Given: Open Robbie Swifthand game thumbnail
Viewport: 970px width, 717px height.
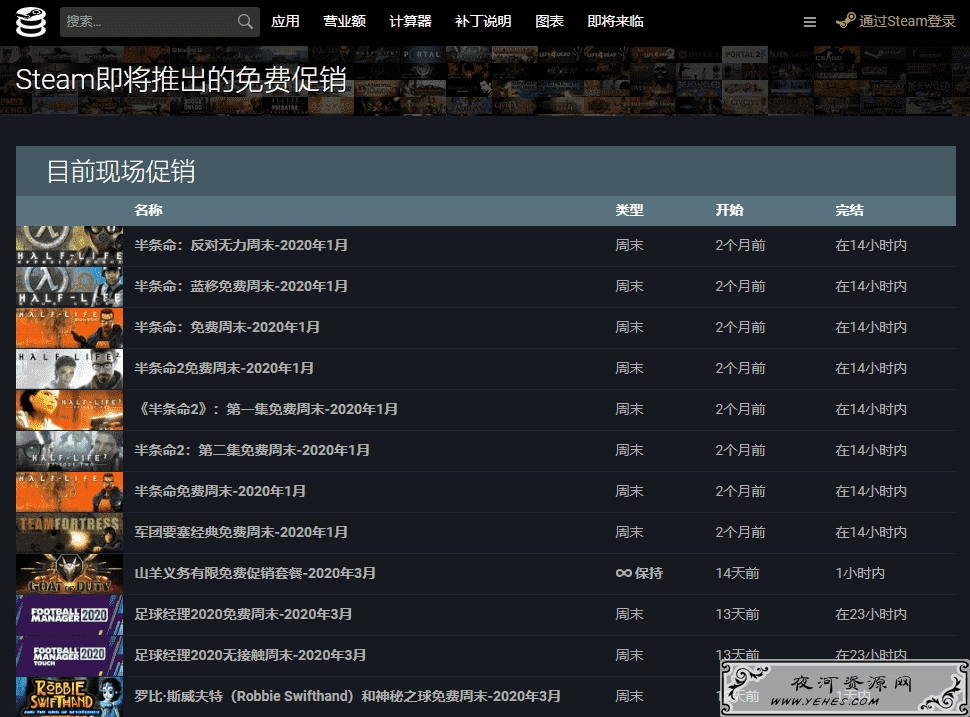Looking at the screenshot, I should click(69, 697).
